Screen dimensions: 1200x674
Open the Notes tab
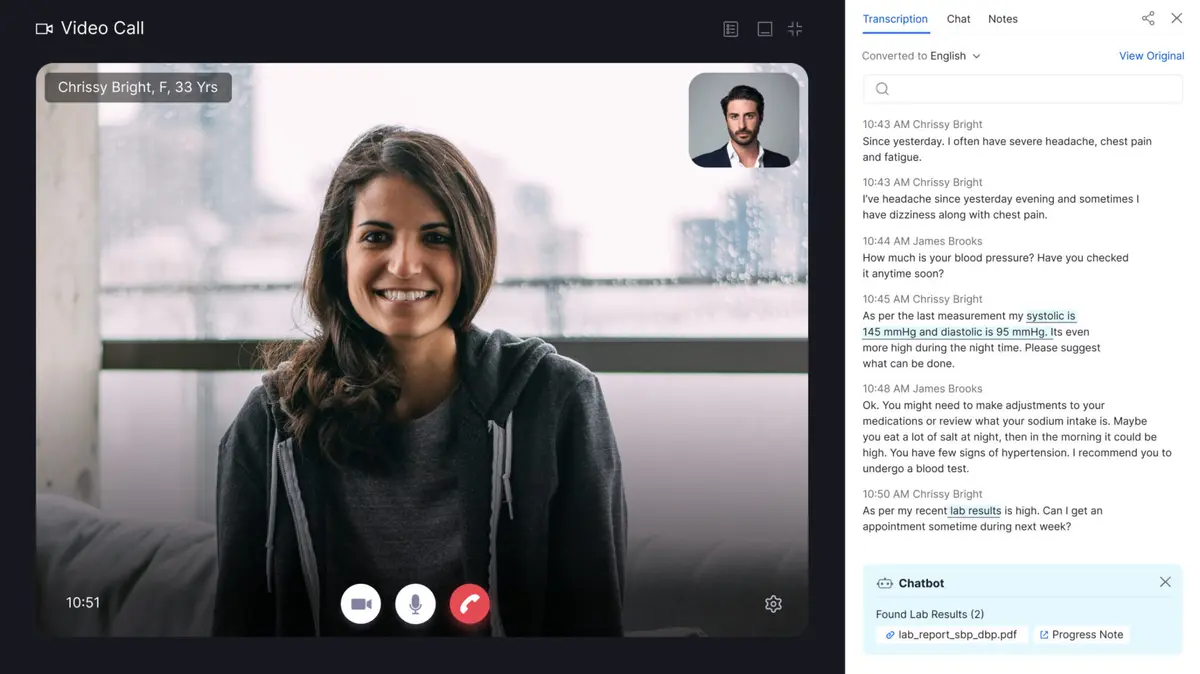[1002, 19]
